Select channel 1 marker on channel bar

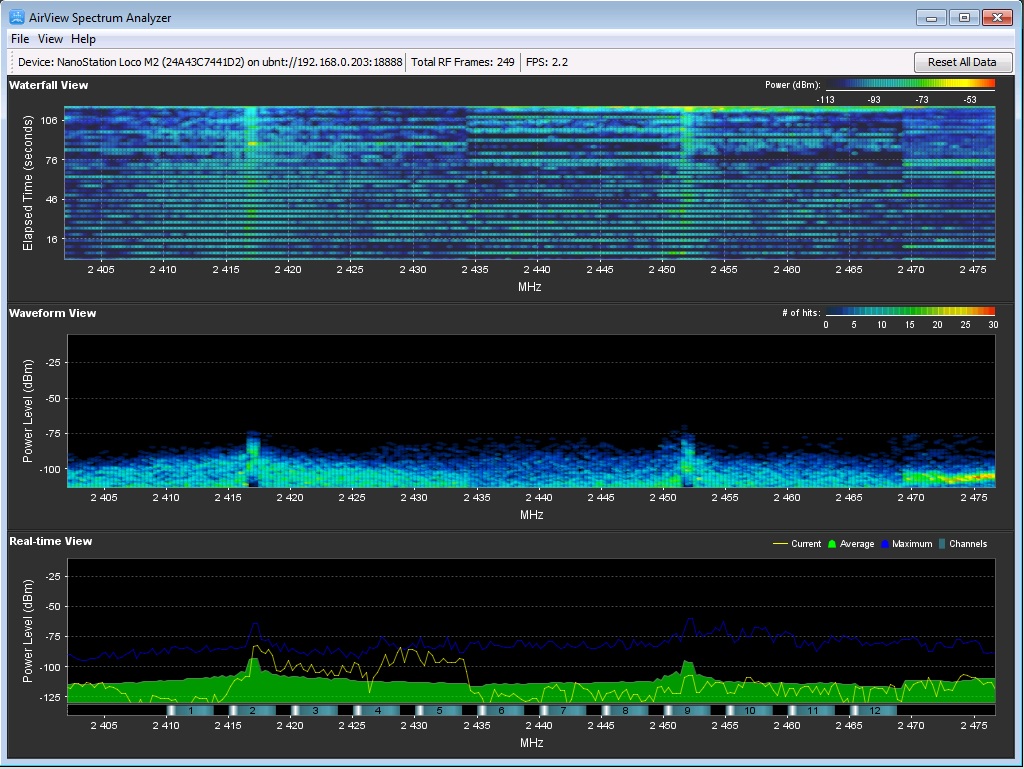(190, 710)
